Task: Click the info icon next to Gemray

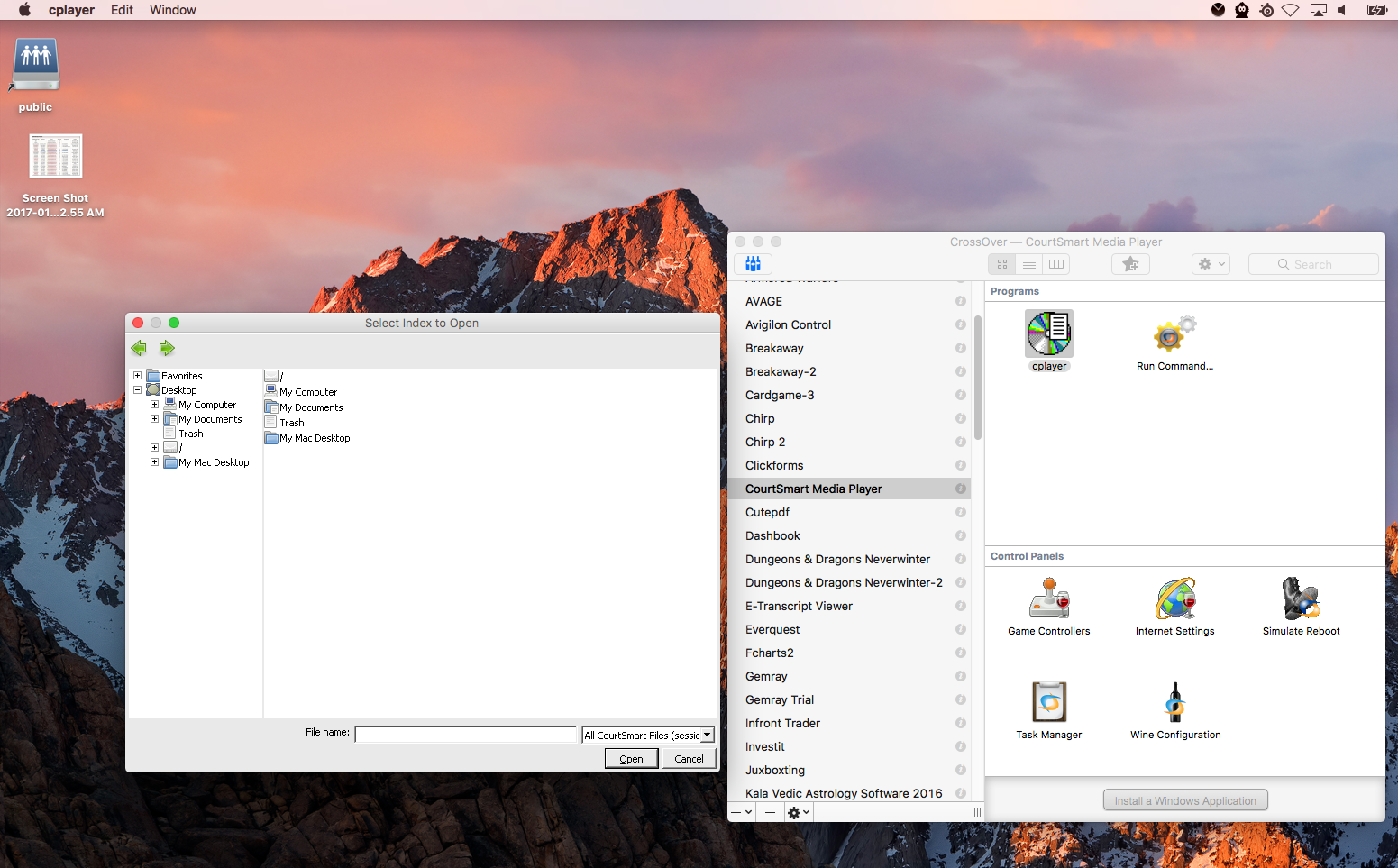Action: pyautogui.click(x=961, y=676)
